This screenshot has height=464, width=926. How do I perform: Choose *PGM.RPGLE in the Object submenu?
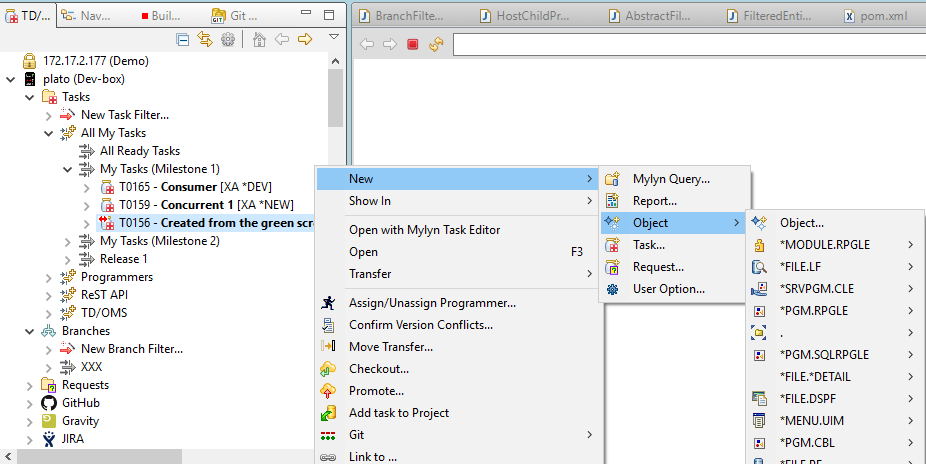(813, 310)
